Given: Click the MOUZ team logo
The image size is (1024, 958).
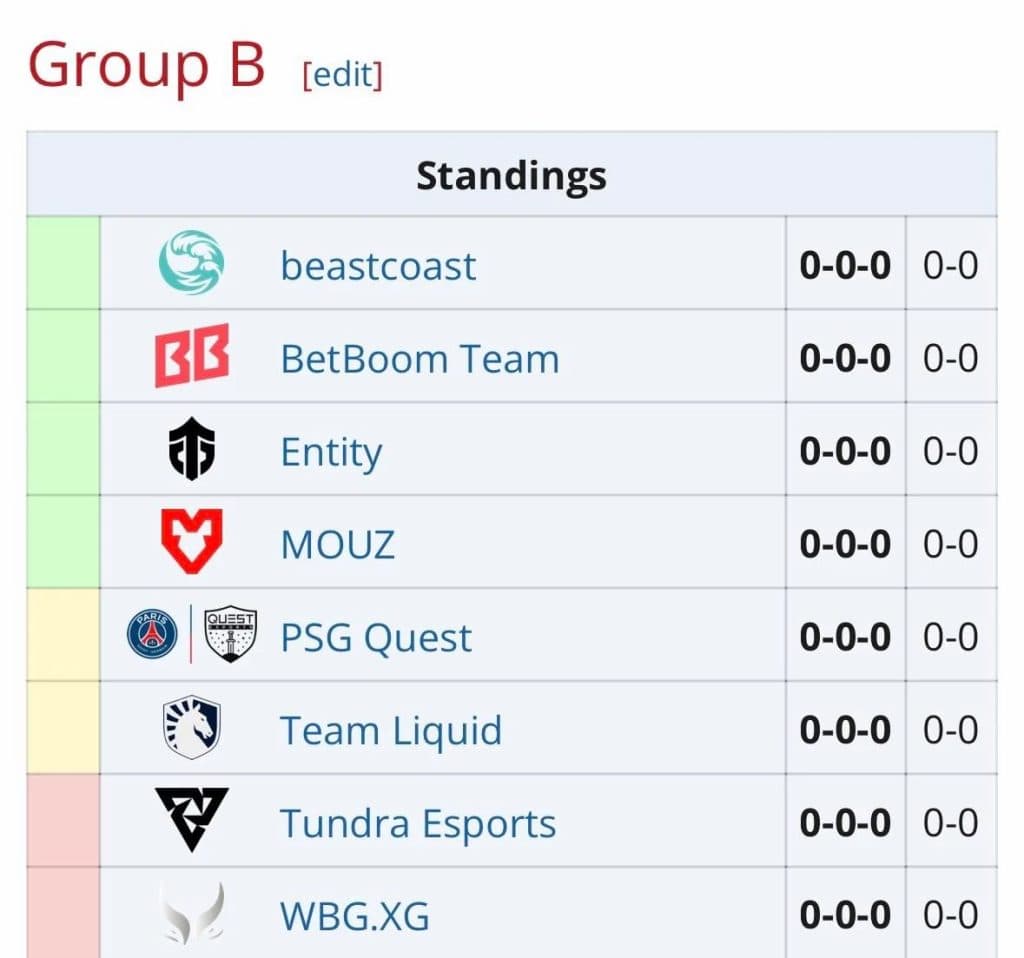Looking at the screenshot, I should tap(190, 544).
